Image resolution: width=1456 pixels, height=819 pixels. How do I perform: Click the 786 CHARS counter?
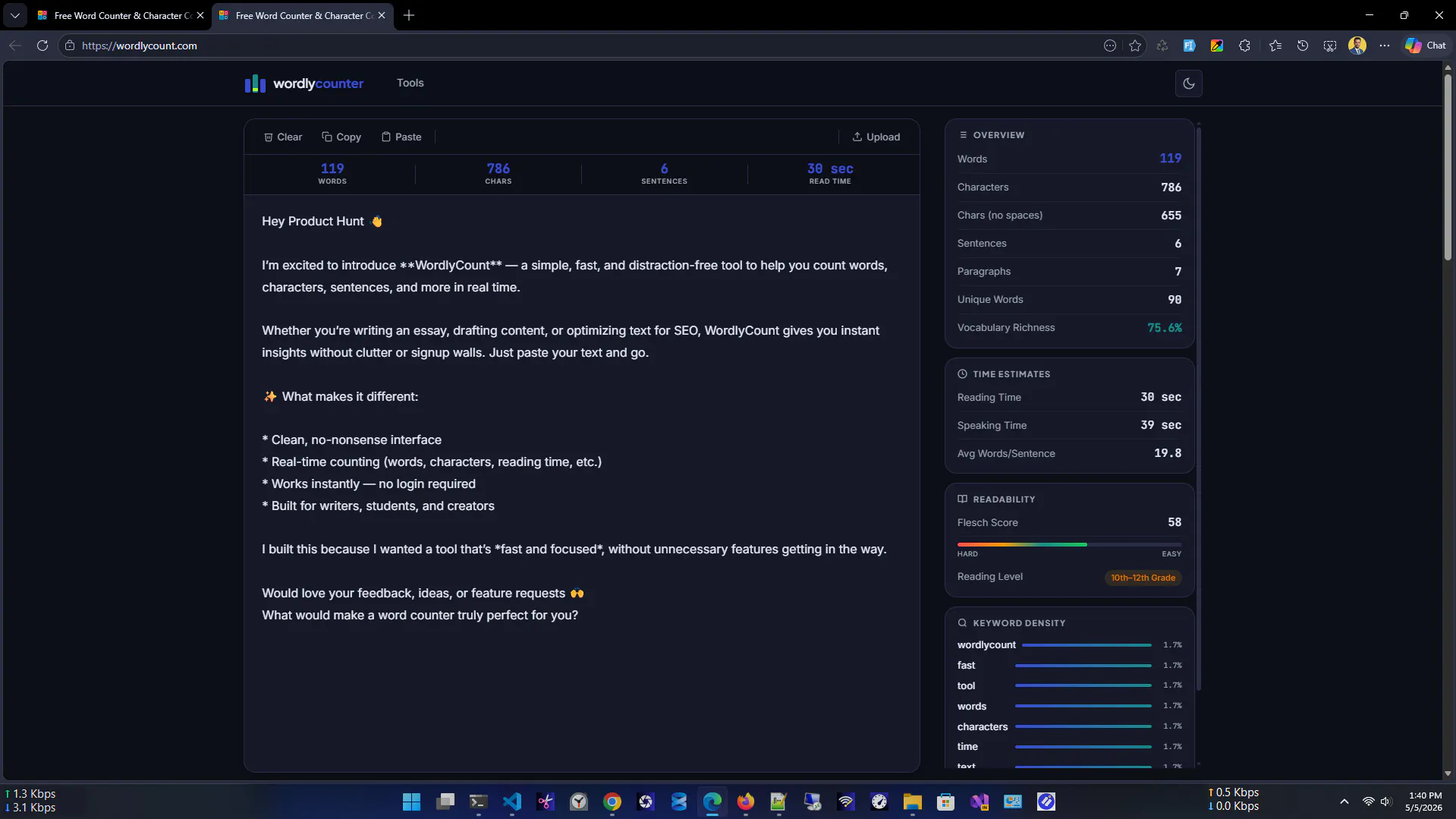(498, 174)
